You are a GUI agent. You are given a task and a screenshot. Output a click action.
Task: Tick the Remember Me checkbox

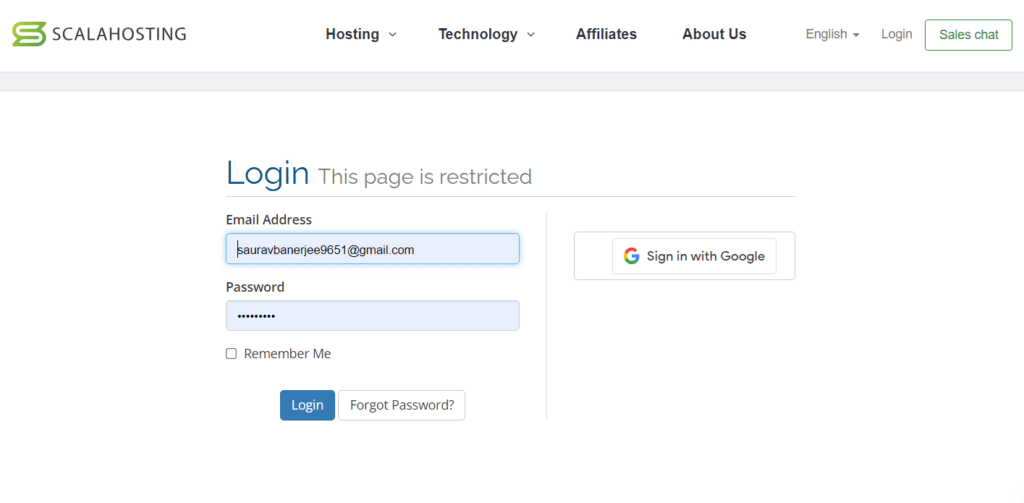click(x=231, y=353)
